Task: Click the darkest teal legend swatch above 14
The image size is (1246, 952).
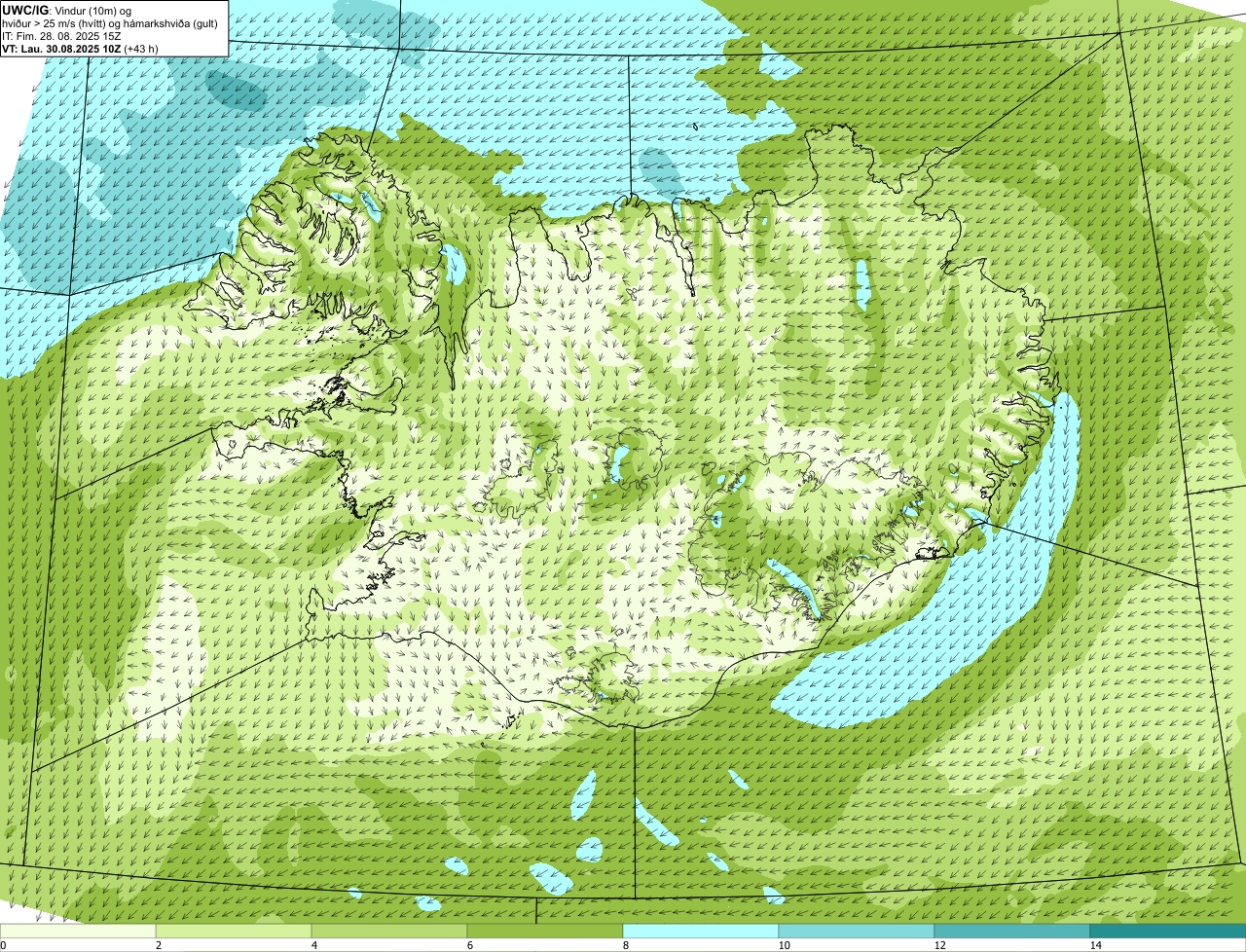Action: 1168,931
